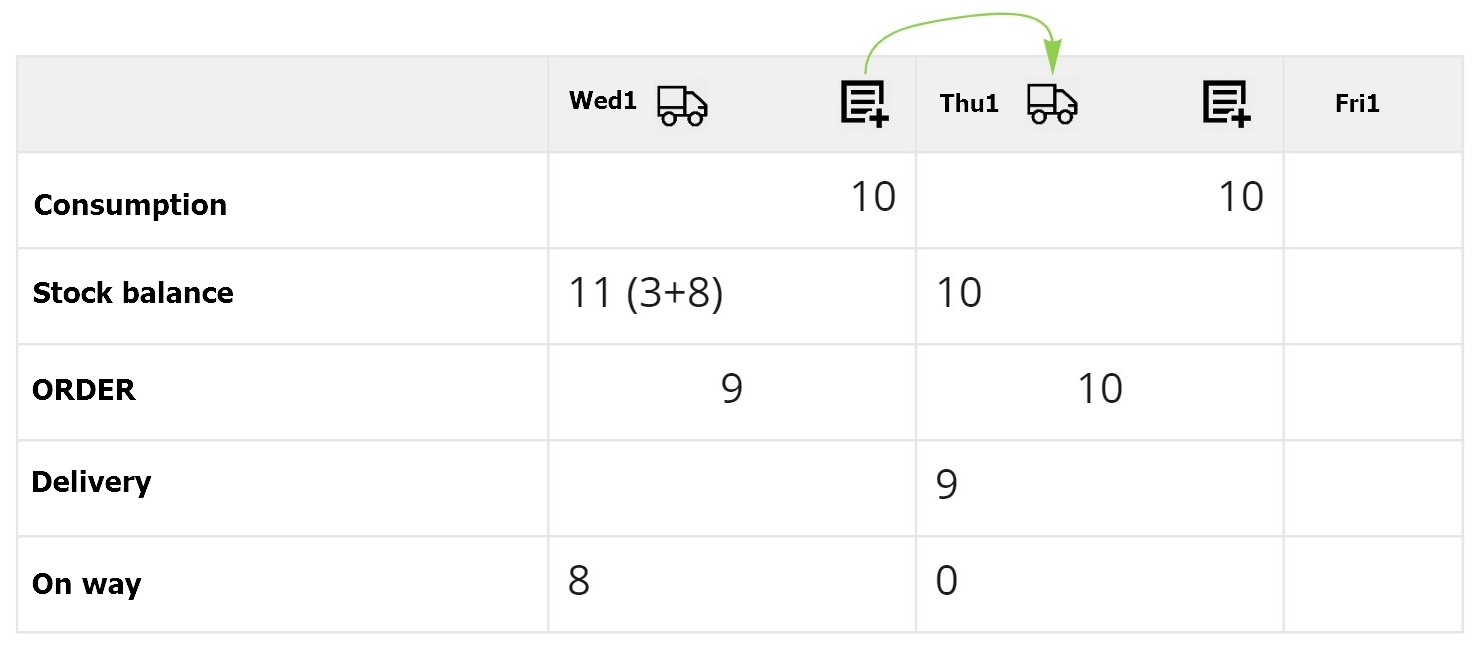Click the Wed1 delivery truck icon

tap(682, 104)
